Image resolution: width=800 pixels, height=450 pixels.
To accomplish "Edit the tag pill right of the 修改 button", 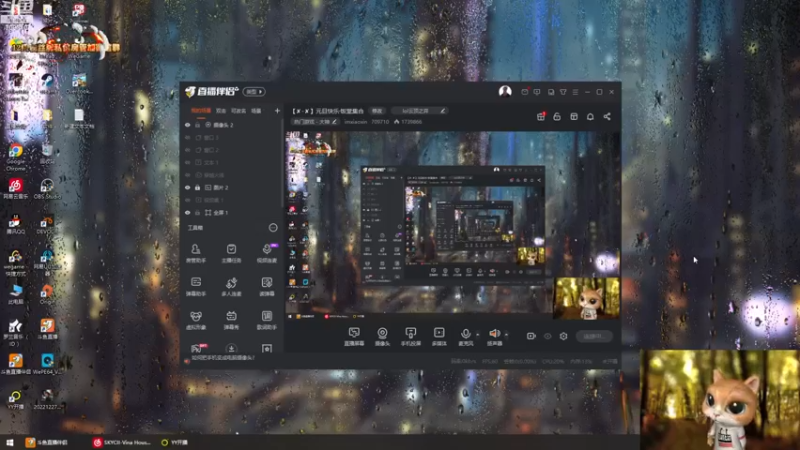I will pos(420,111).
